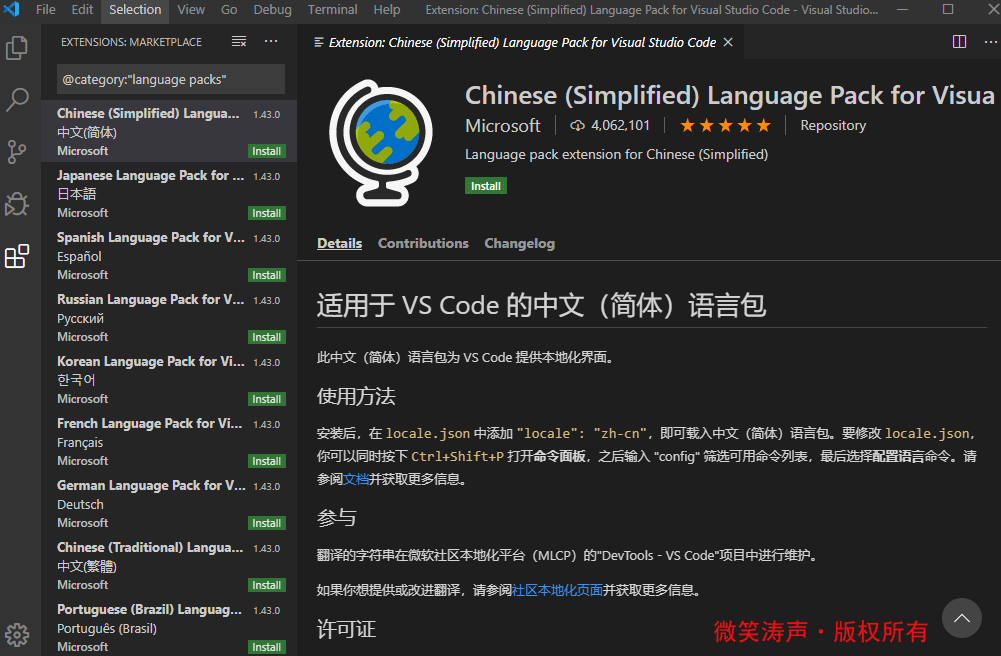Select Chinese (Traditional) Language list entry

tap(169, 565)
